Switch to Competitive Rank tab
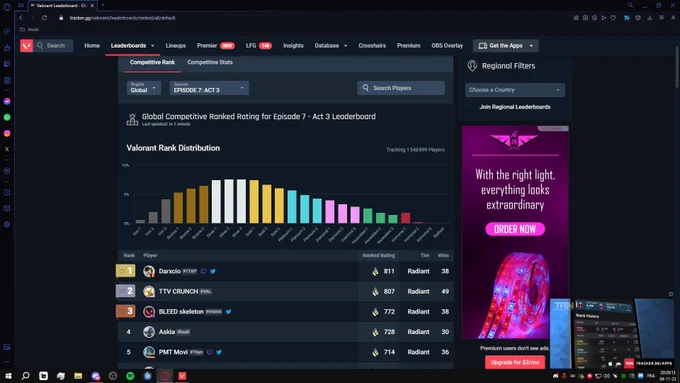This screenshot has height=383, width=680. click(152, 62)
